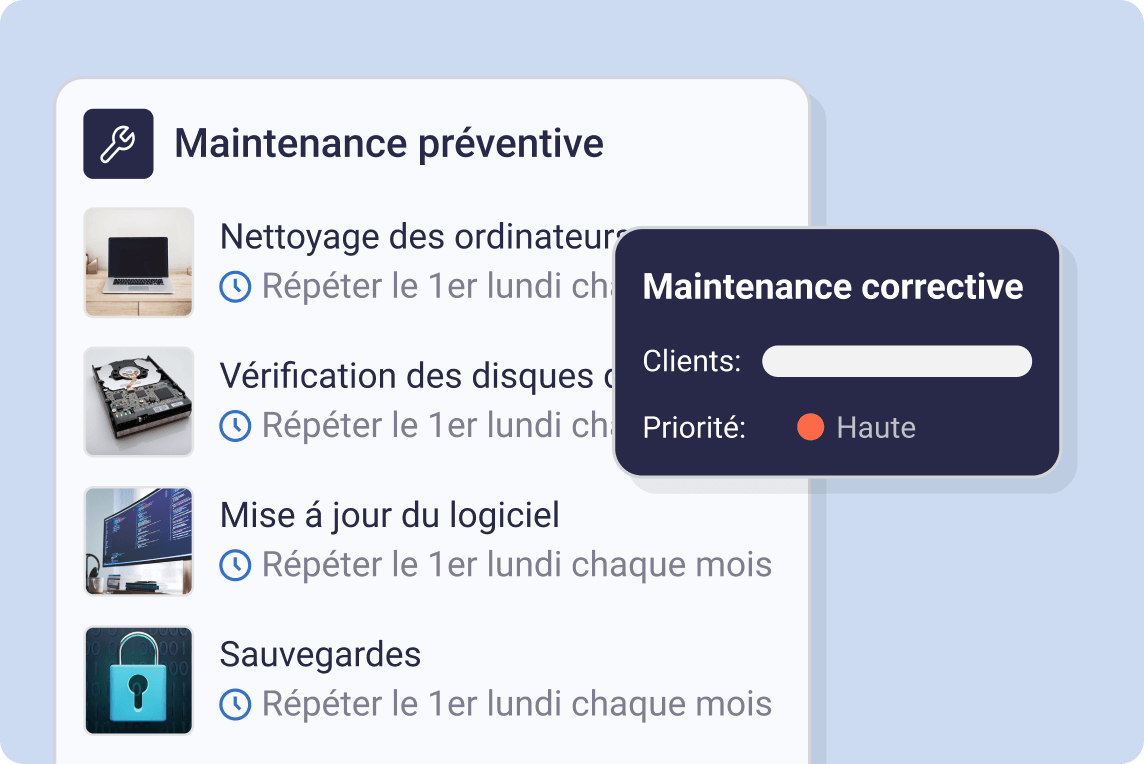Click the clock icon under Sauvegardes
This screenshot has width=1144, height=764.
pyautogui.click(x=235, y=704)
